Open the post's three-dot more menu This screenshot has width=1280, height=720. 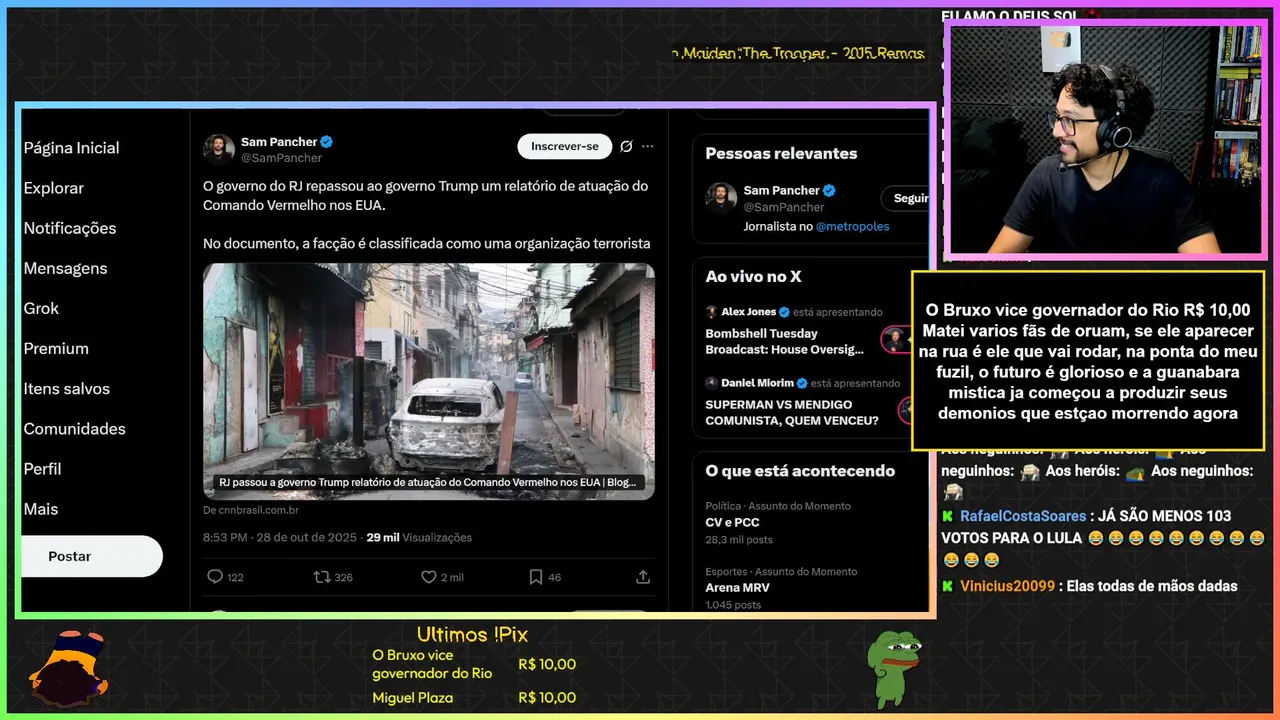click(x=648, y=146)
